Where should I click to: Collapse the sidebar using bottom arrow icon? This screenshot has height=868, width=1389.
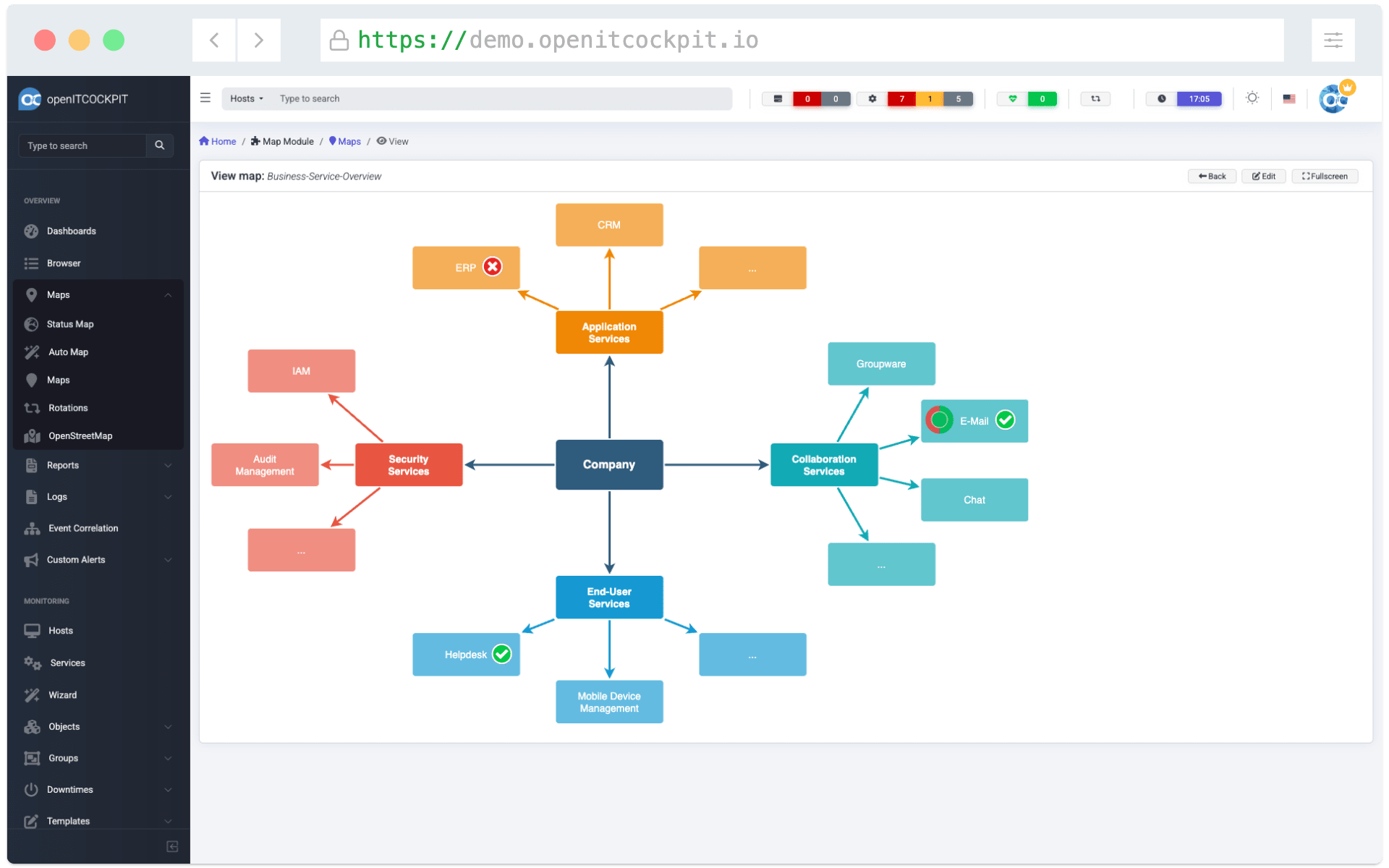click(172, 847)
